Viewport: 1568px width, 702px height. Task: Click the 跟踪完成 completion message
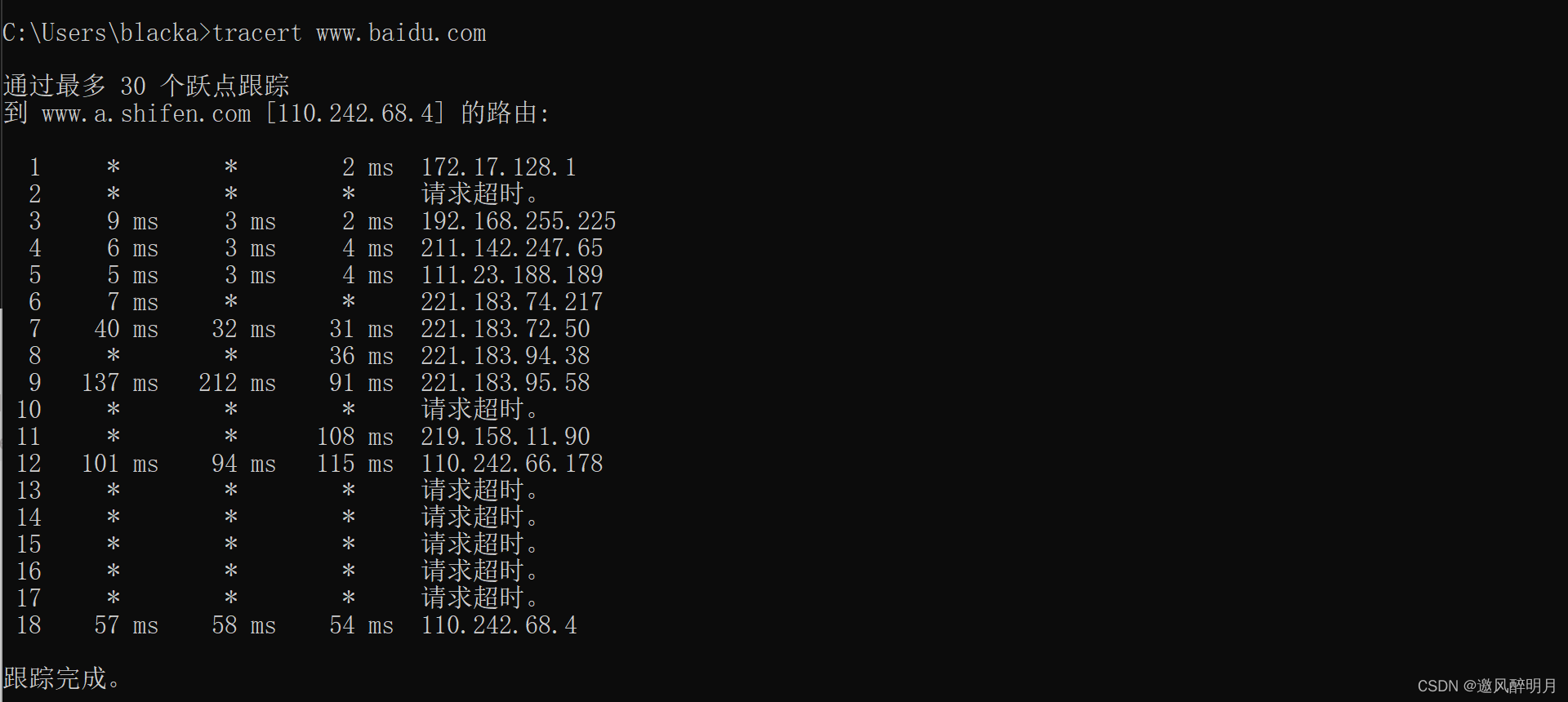tap(62, 678)
